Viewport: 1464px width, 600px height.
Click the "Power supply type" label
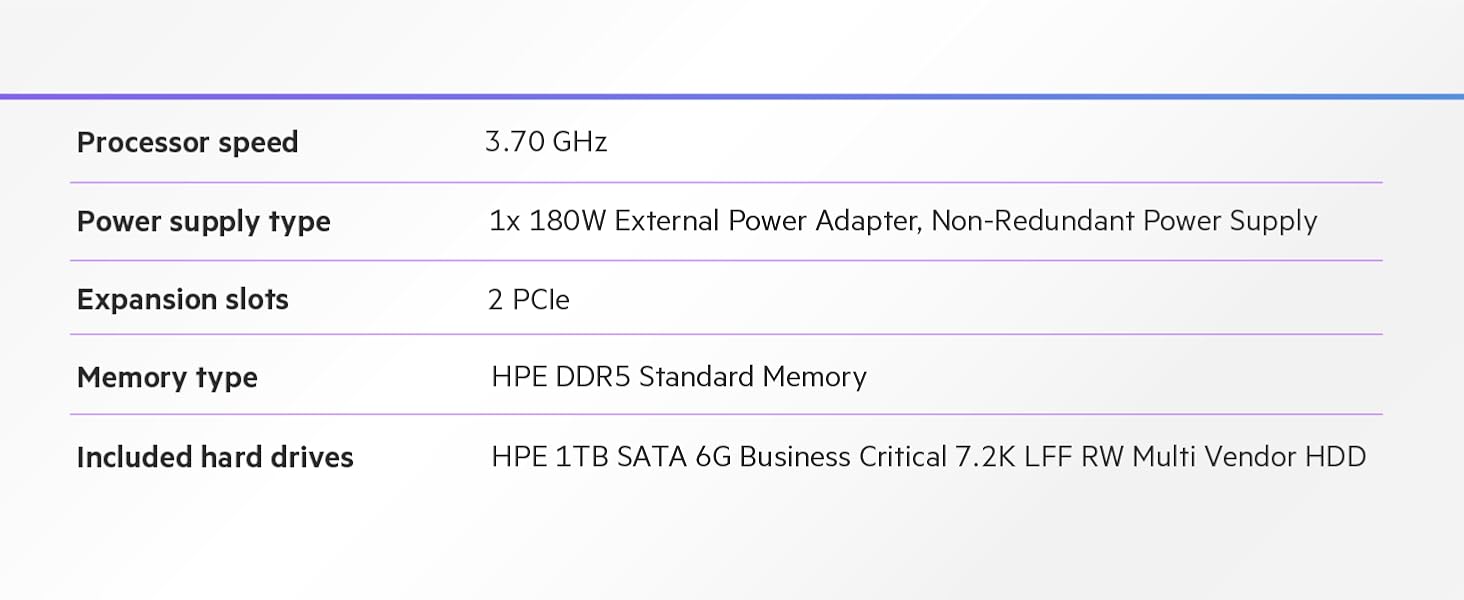203,222
